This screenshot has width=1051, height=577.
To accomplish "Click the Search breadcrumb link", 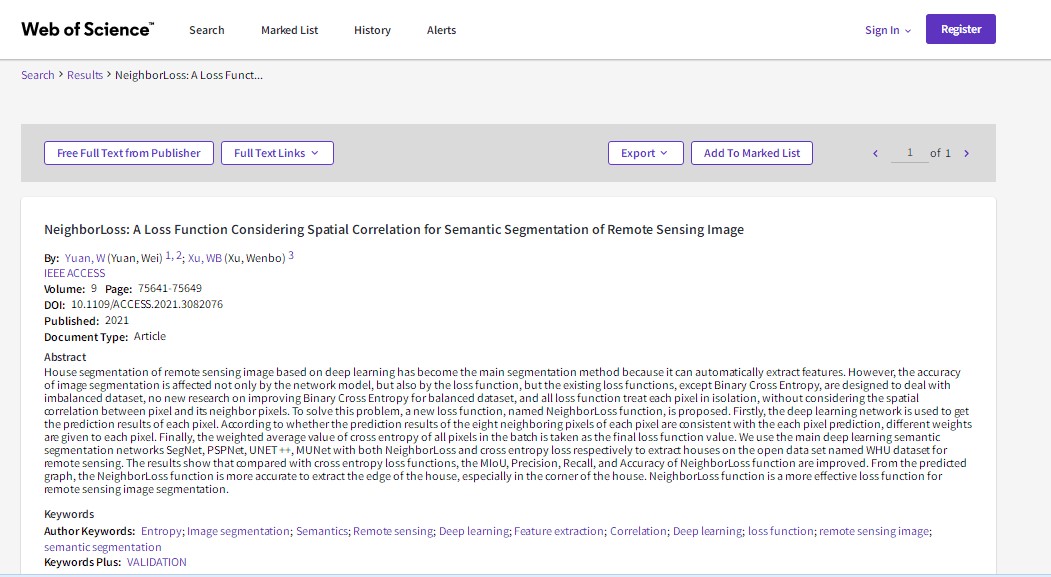I will coord(38,75).
